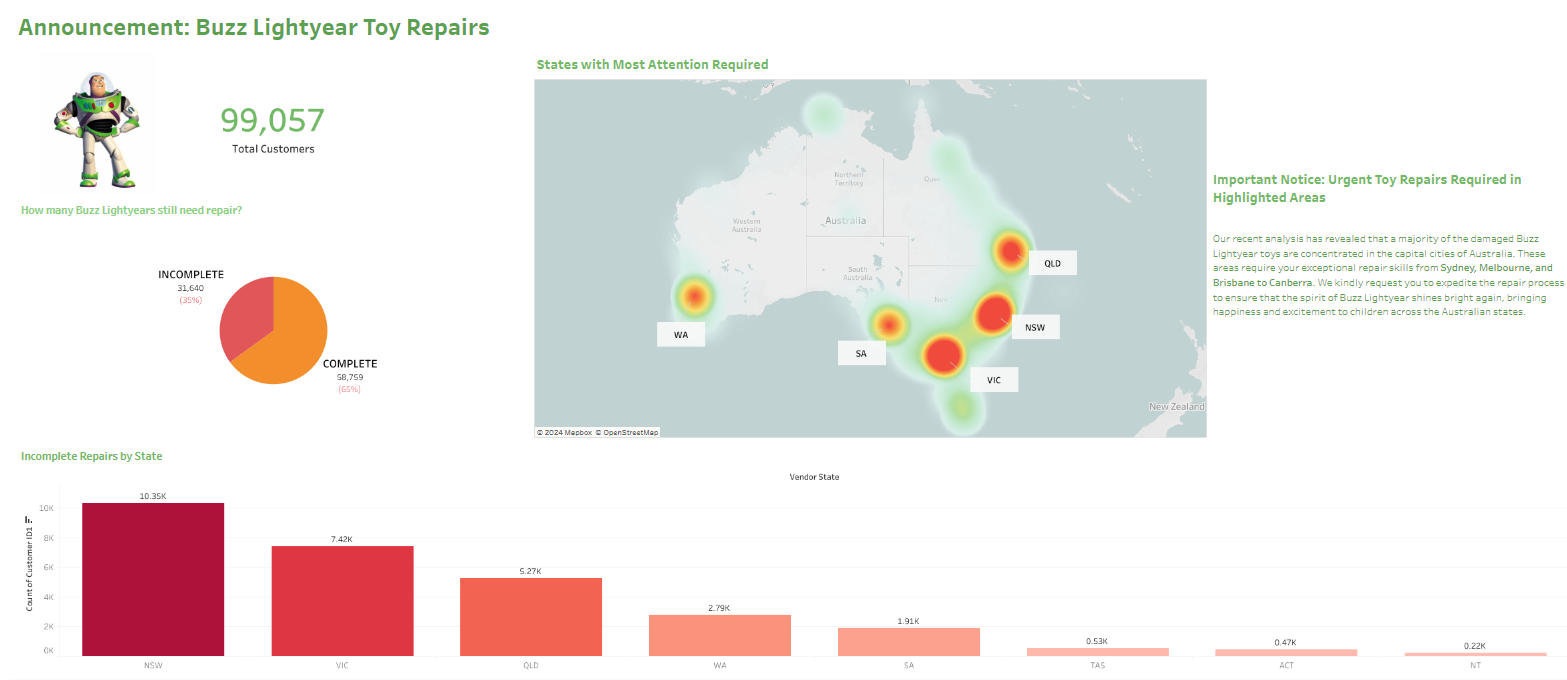Screen dimensions: 1567x680
Task: Select the NT bar in the chart
Action: pos(1475,654)
